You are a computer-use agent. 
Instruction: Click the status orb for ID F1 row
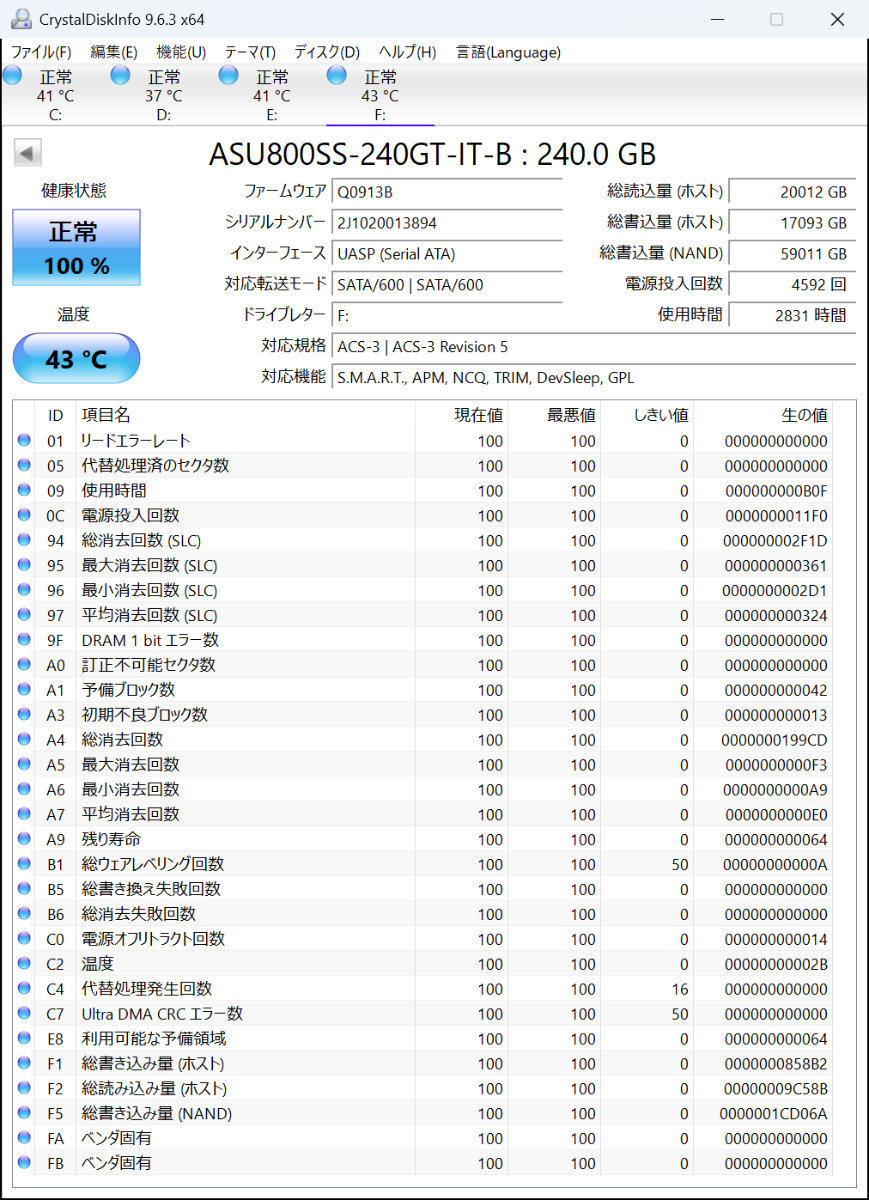click(x=24, y=1063)
